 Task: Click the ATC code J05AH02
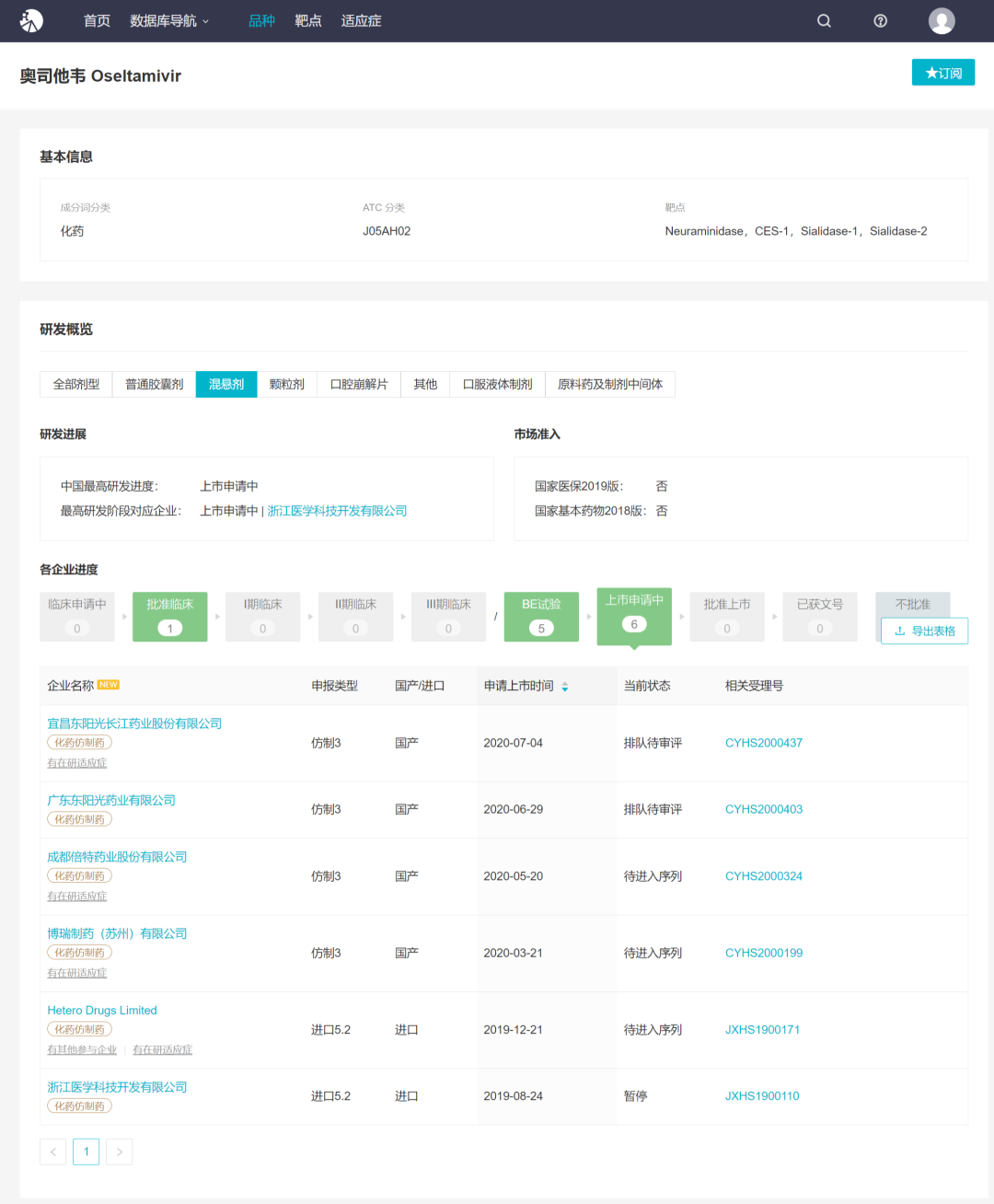tap(387, 231)
